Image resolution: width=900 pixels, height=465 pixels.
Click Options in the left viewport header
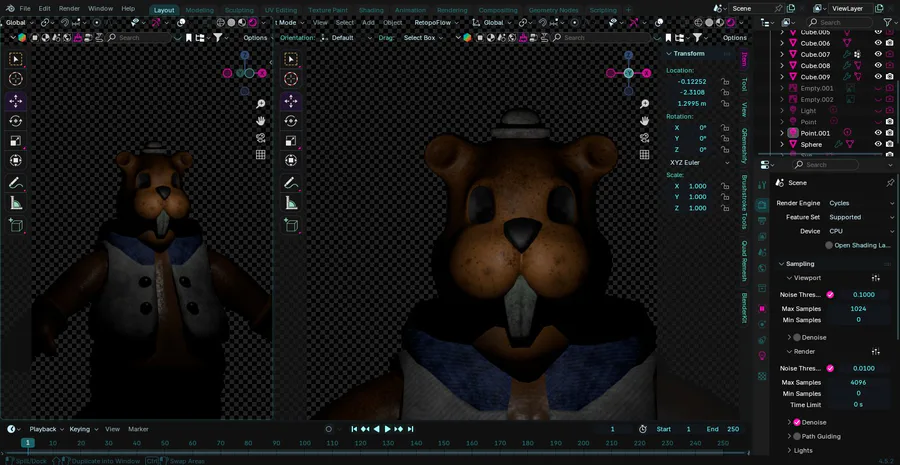255,37
